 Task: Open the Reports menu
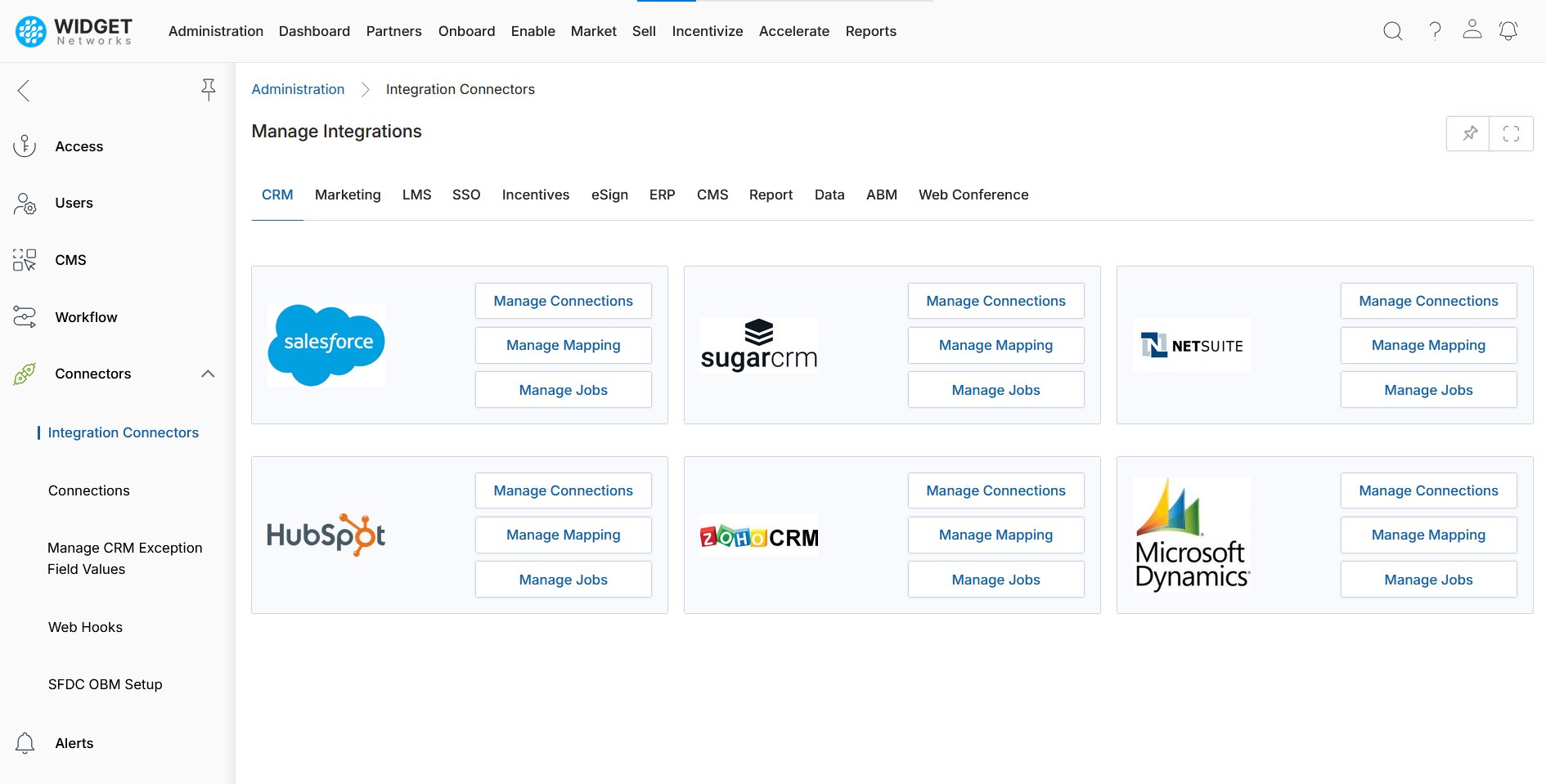pyautogui.click(x=871, y=31)
